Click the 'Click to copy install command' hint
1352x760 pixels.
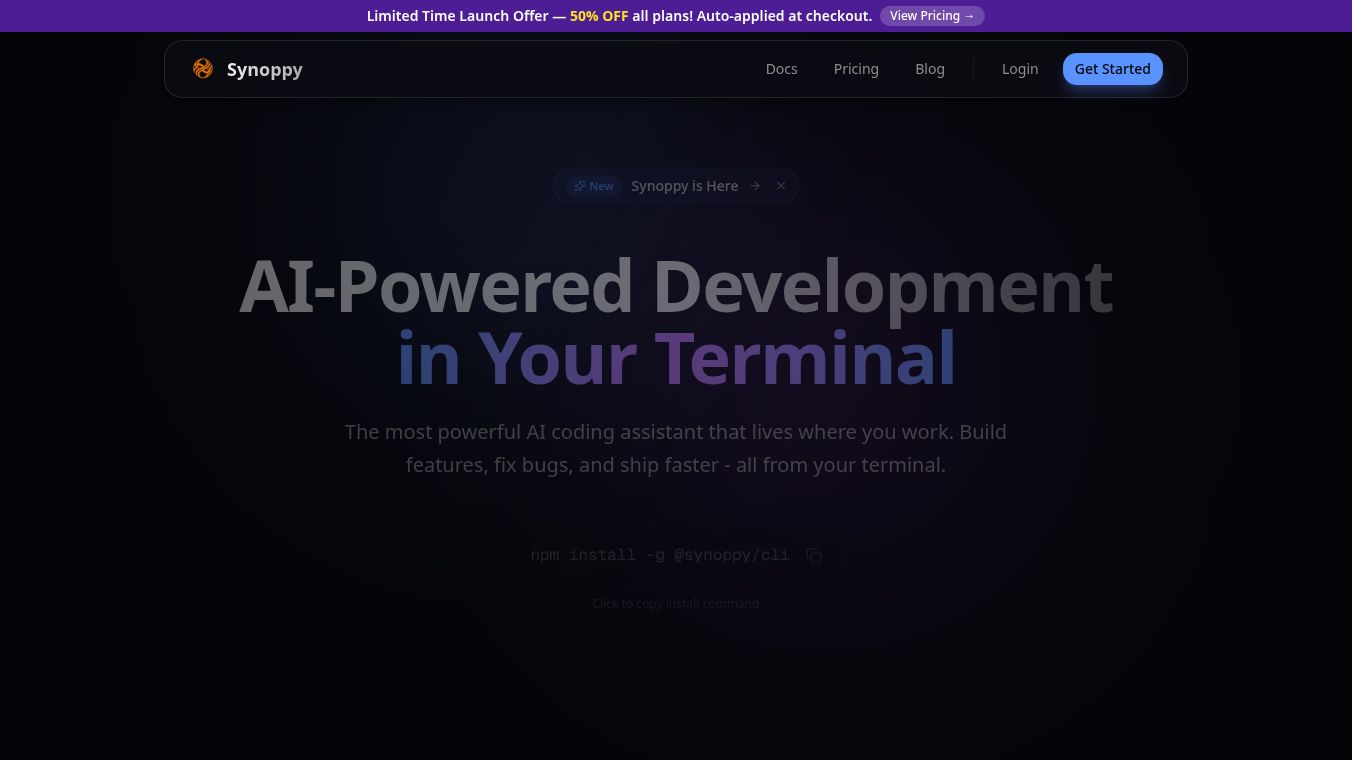pos(676,603)
